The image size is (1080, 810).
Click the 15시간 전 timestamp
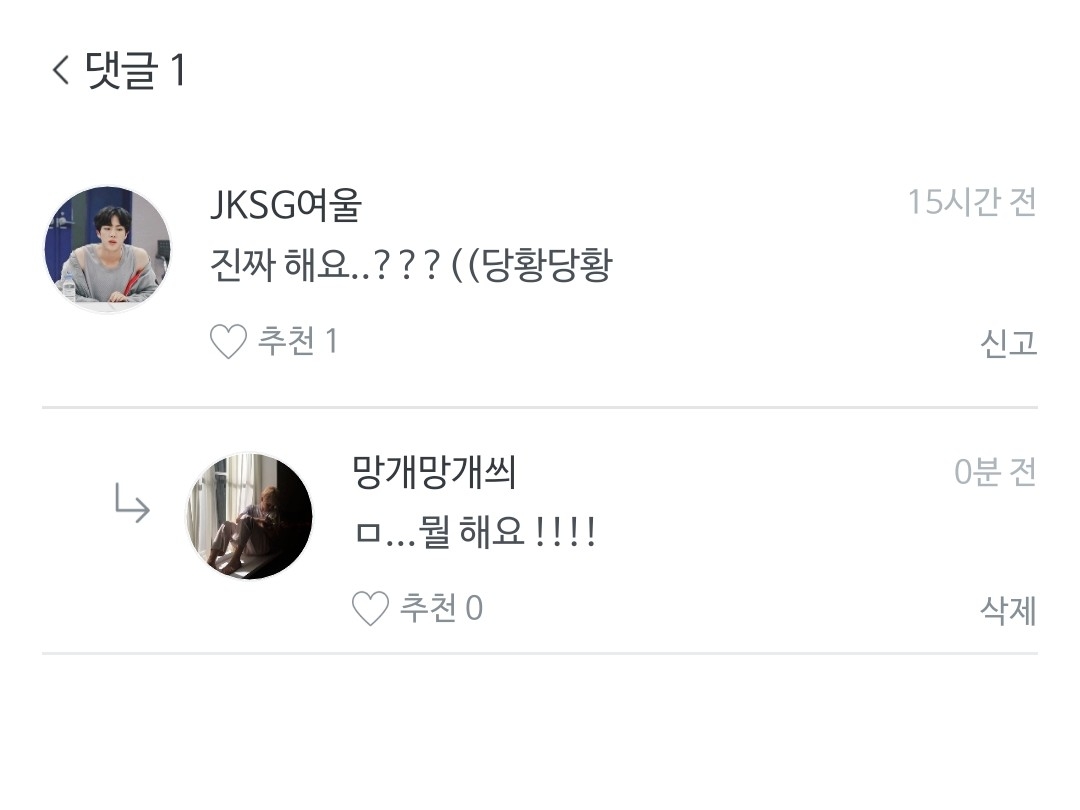point(972,202)
